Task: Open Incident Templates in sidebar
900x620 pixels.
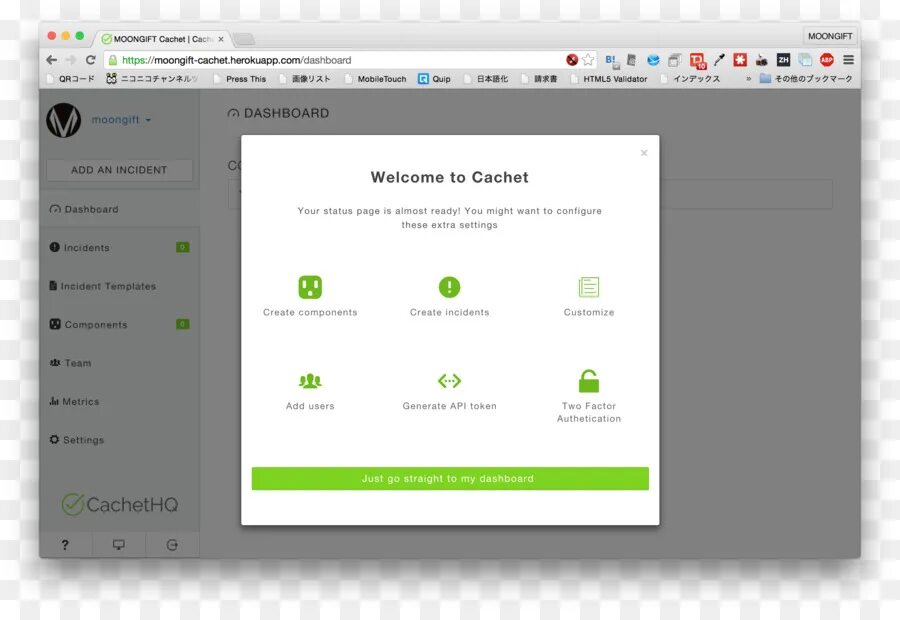Action: click(119, 286)
